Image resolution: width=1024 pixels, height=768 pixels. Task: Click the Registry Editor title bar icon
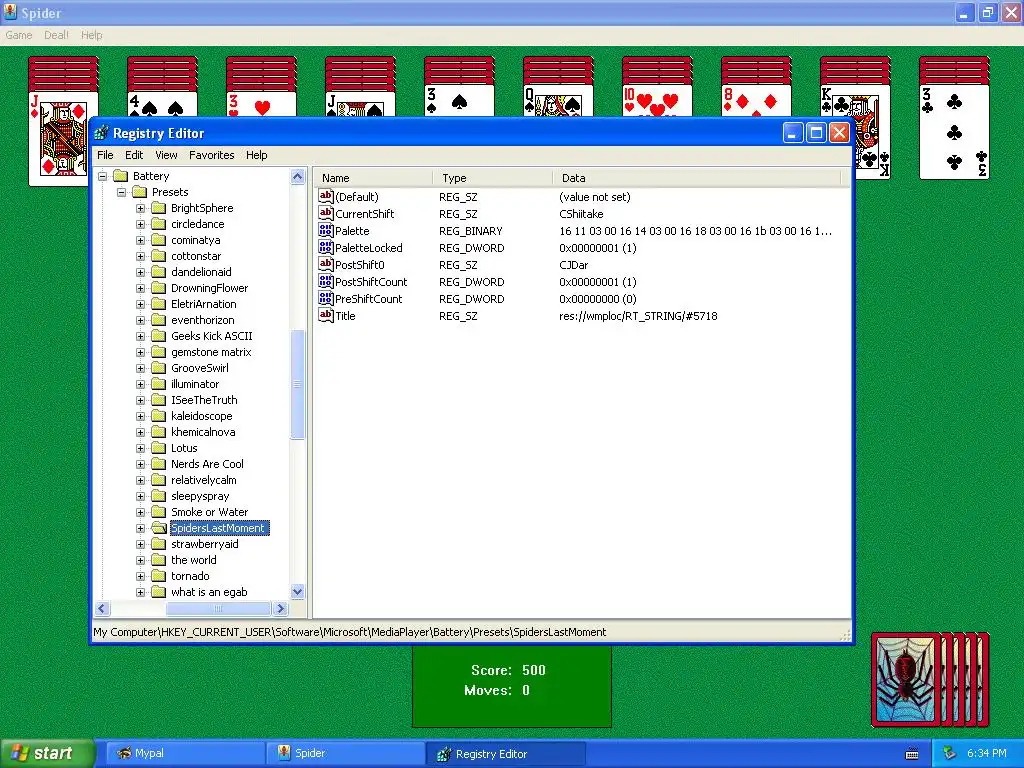(101, 133)
